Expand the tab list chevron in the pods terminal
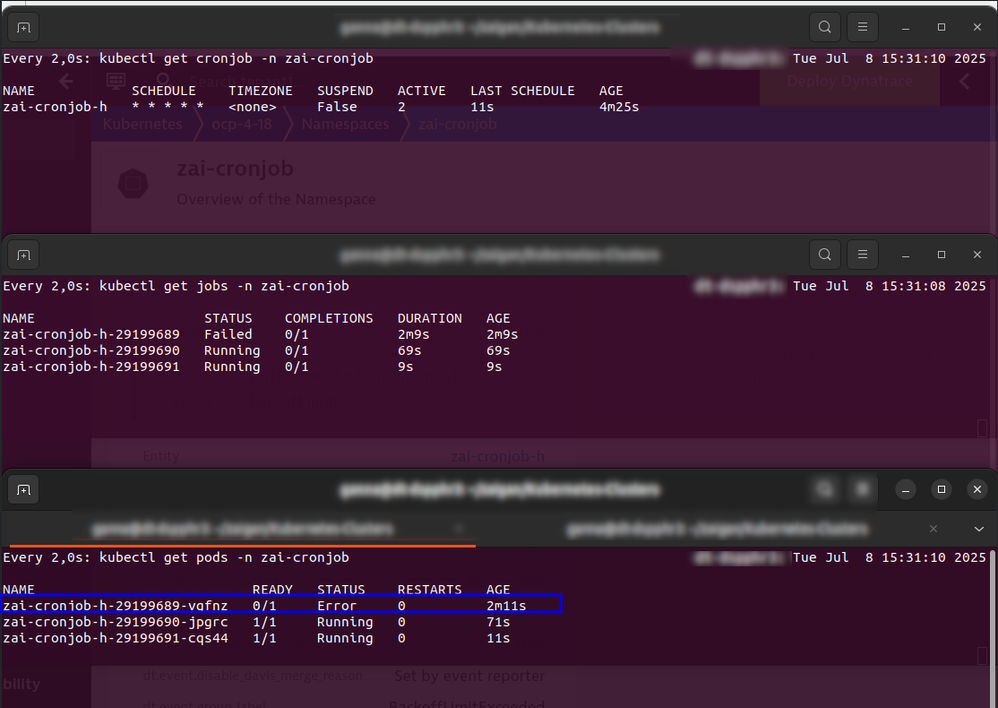 click(978, 528)
